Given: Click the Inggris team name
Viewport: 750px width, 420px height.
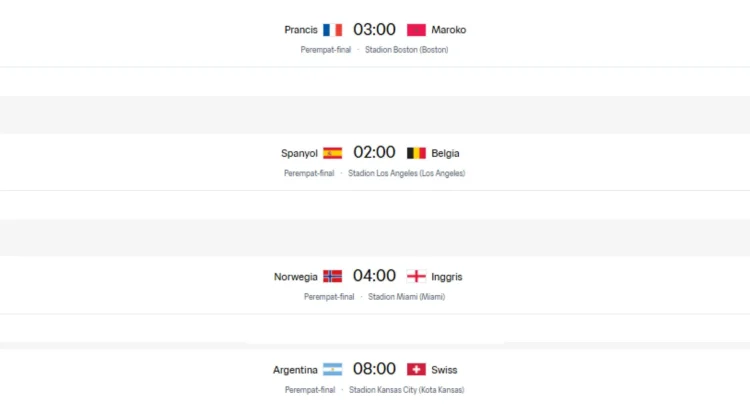Looking at the screenshot, I should click(x=447, y=277).
